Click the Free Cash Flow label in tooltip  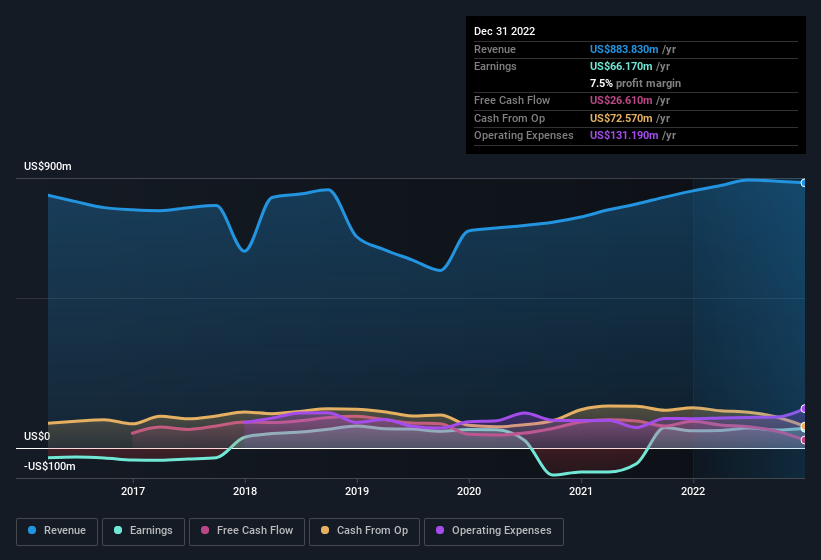[x=512, y=100]
